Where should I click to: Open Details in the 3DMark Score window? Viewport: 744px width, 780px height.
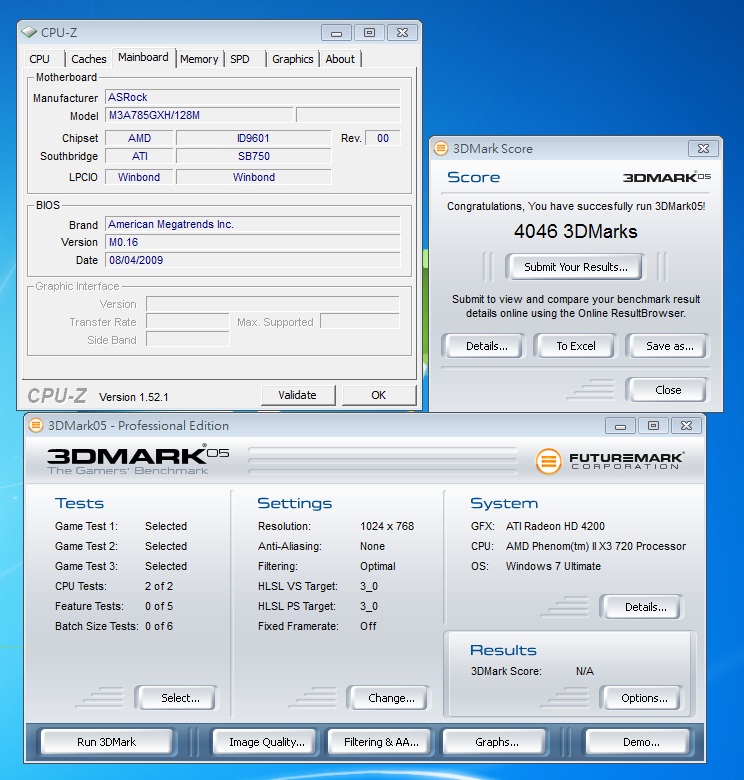pos(486,346)
